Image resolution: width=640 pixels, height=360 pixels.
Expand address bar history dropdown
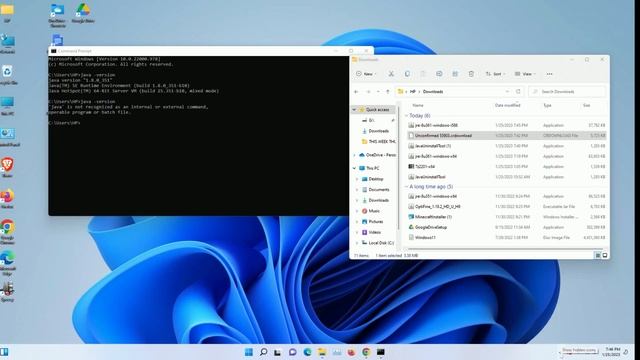(x=507, y=91)
